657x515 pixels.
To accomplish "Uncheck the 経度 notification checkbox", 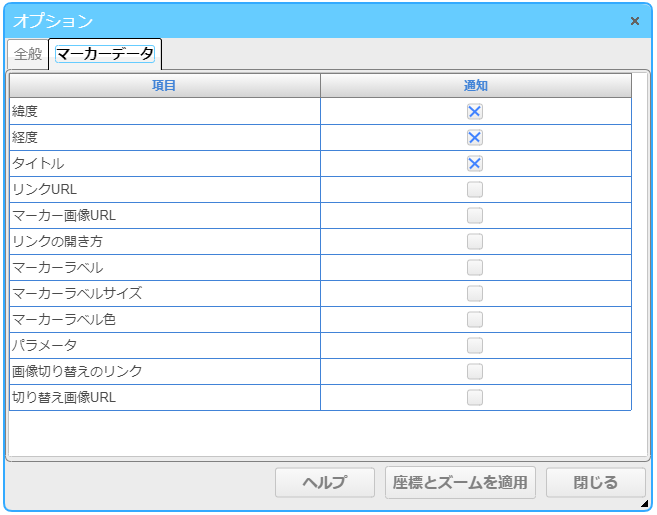I will (475, 137).
